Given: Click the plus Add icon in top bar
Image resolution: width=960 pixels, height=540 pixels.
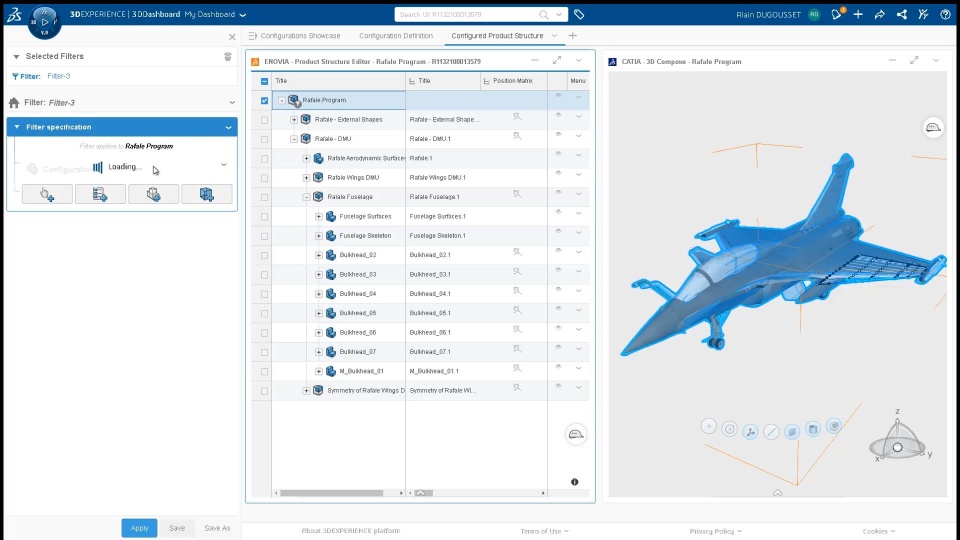Looking at the screenshot, I should 858,14.
